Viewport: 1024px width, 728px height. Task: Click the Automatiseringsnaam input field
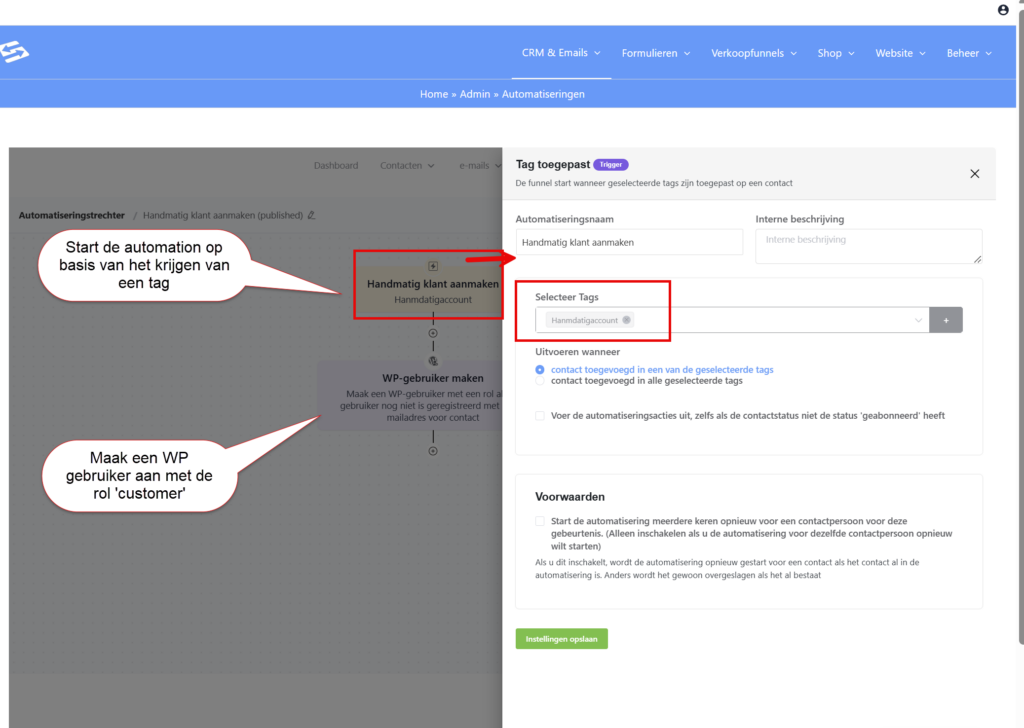pos(629,242)
